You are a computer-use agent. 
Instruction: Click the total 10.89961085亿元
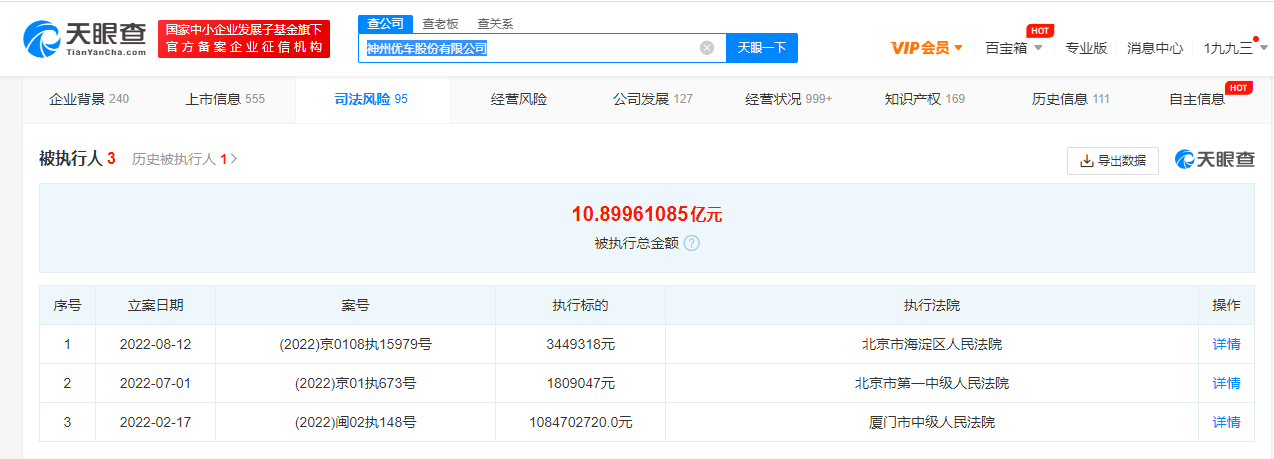[647, 214]
